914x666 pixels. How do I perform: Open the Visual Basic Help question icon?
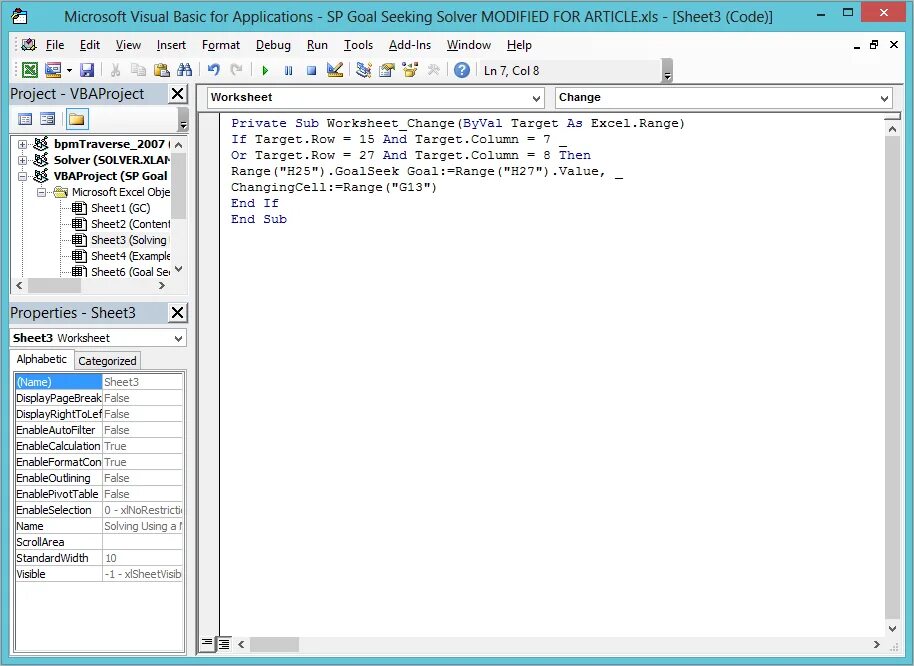pyautogui.click(x=462, y=71)
